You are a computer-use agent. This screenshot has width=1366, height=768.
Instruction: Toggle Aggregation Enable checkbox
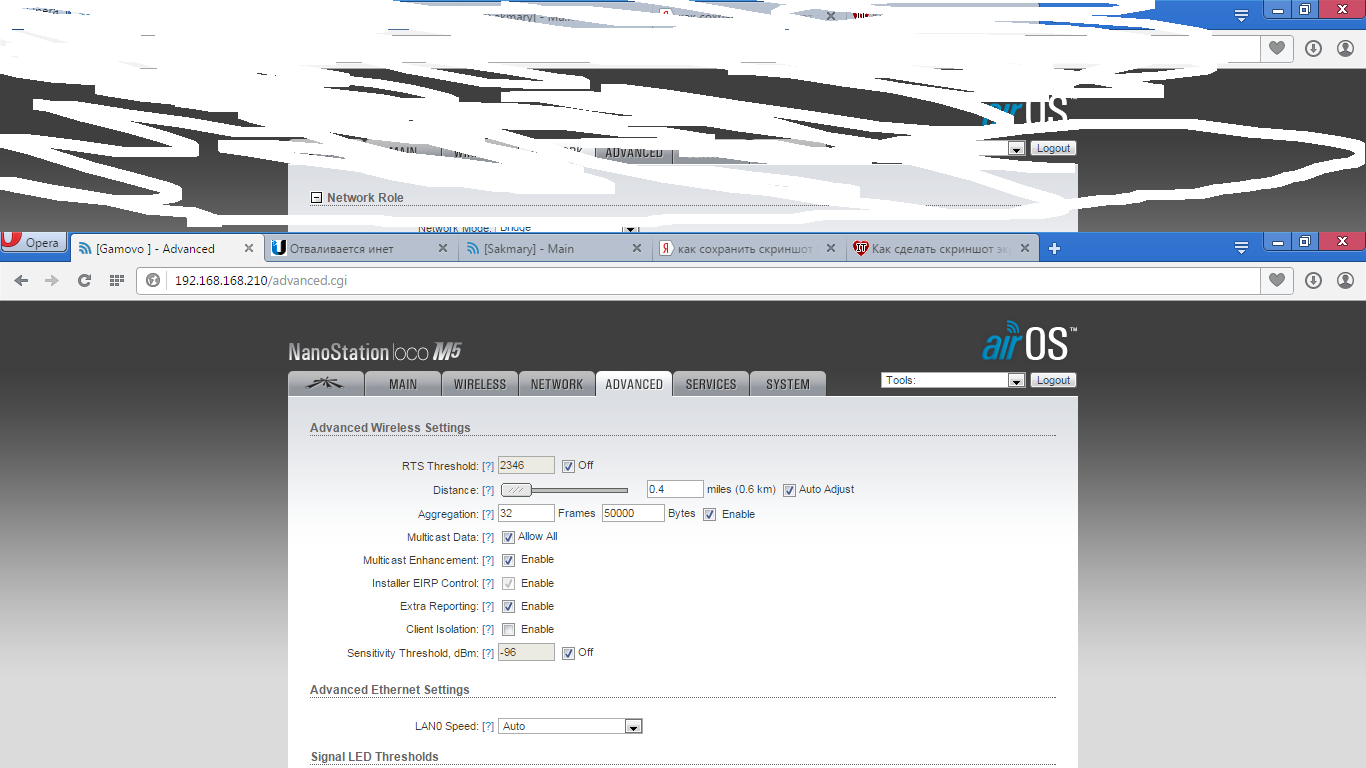[709, 514]
